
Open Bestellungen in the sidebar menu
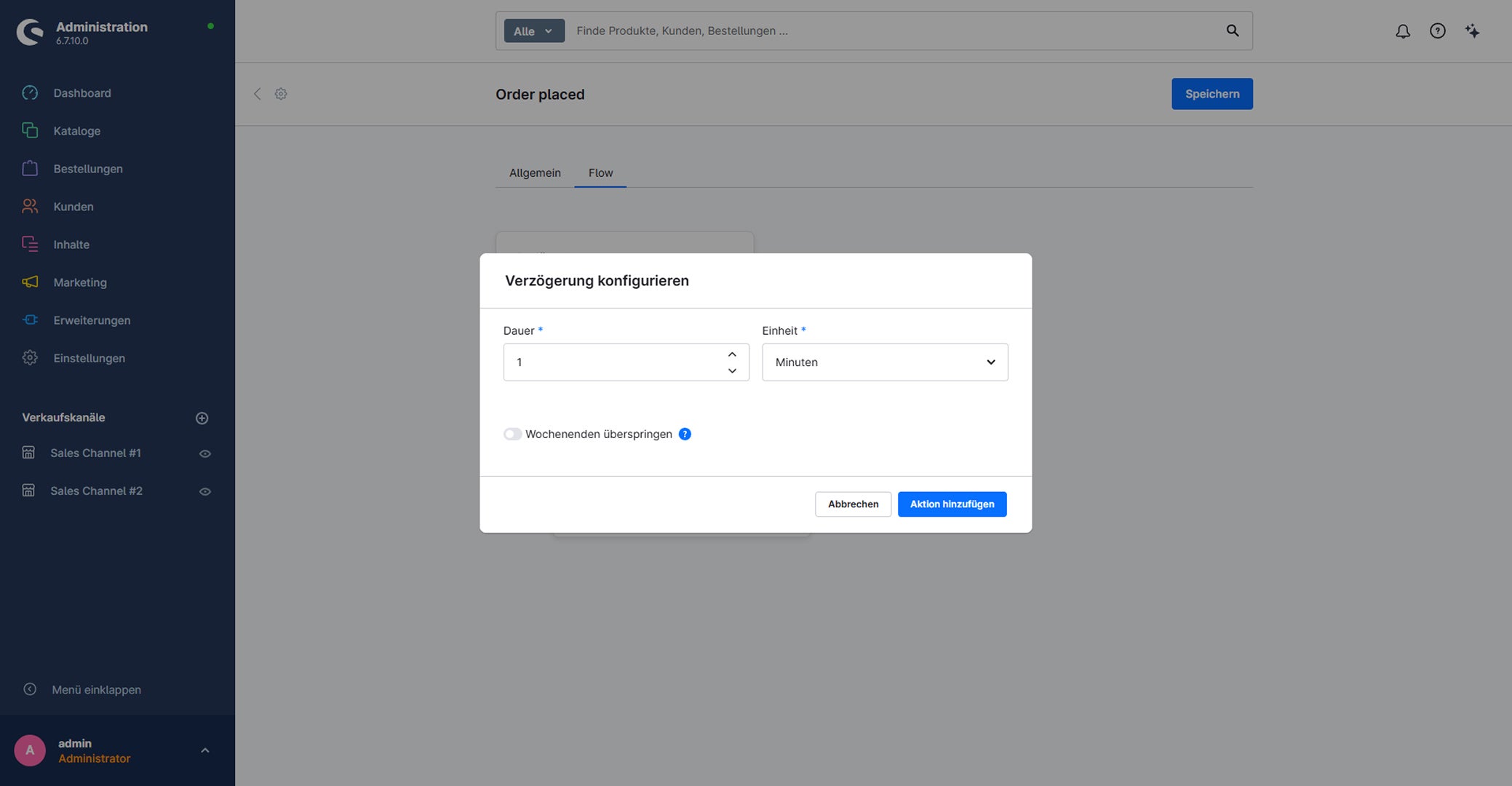88,169
